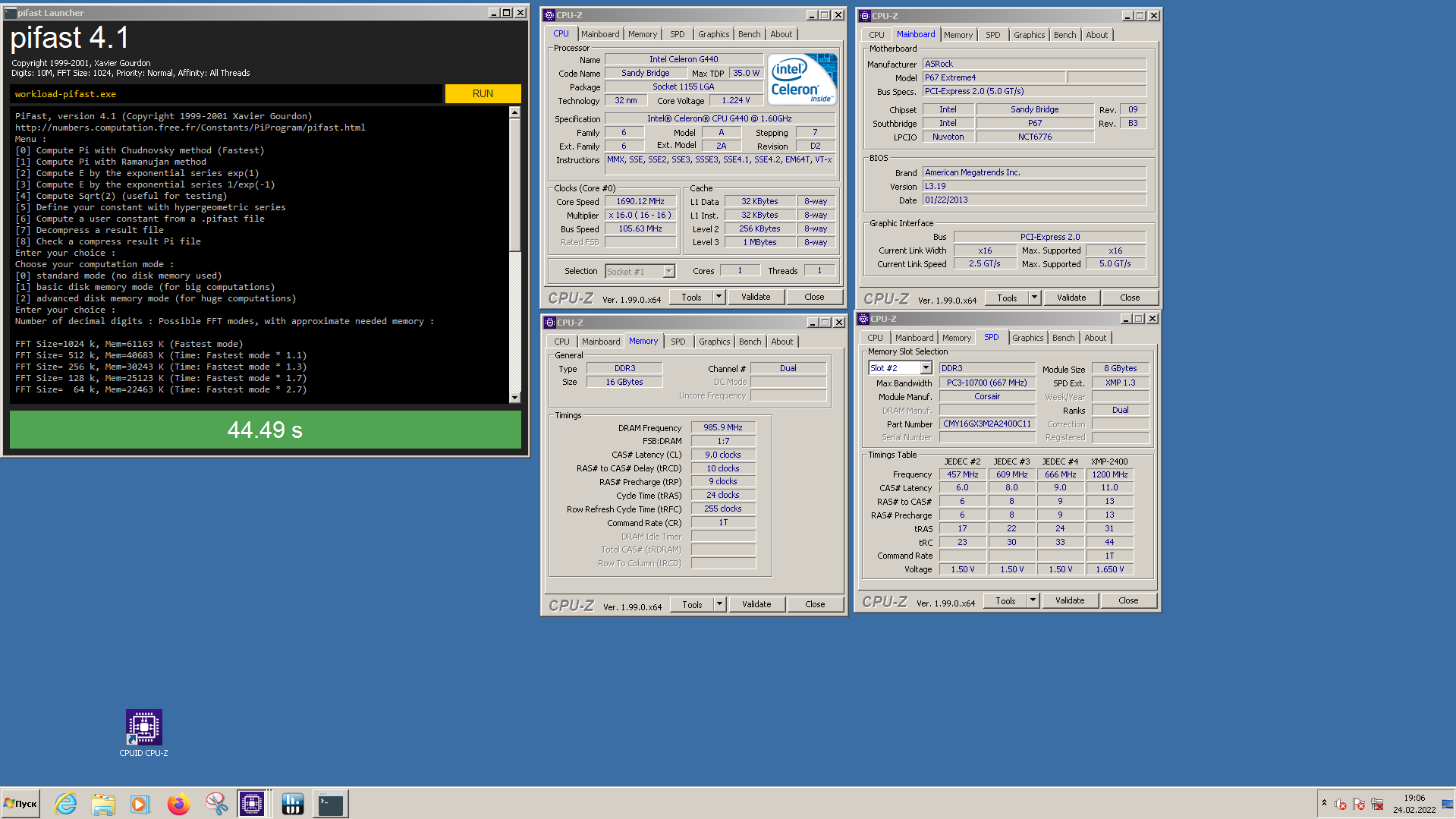
Task: Click Close in the SPD window
Action: click(x=1128, y=600)
